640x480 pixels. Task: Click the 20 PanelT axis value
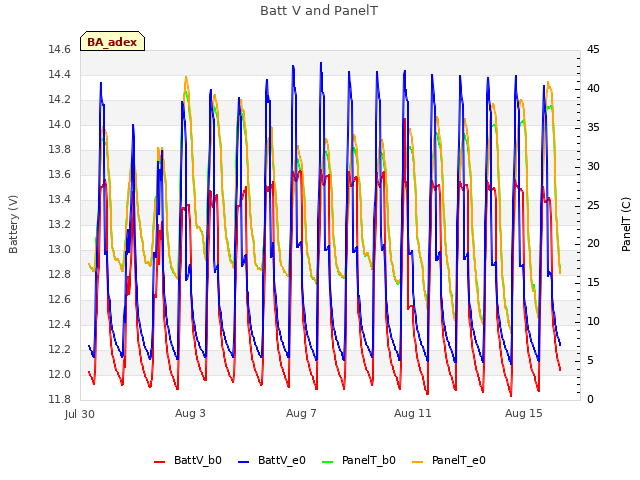(x=593, y=244)
